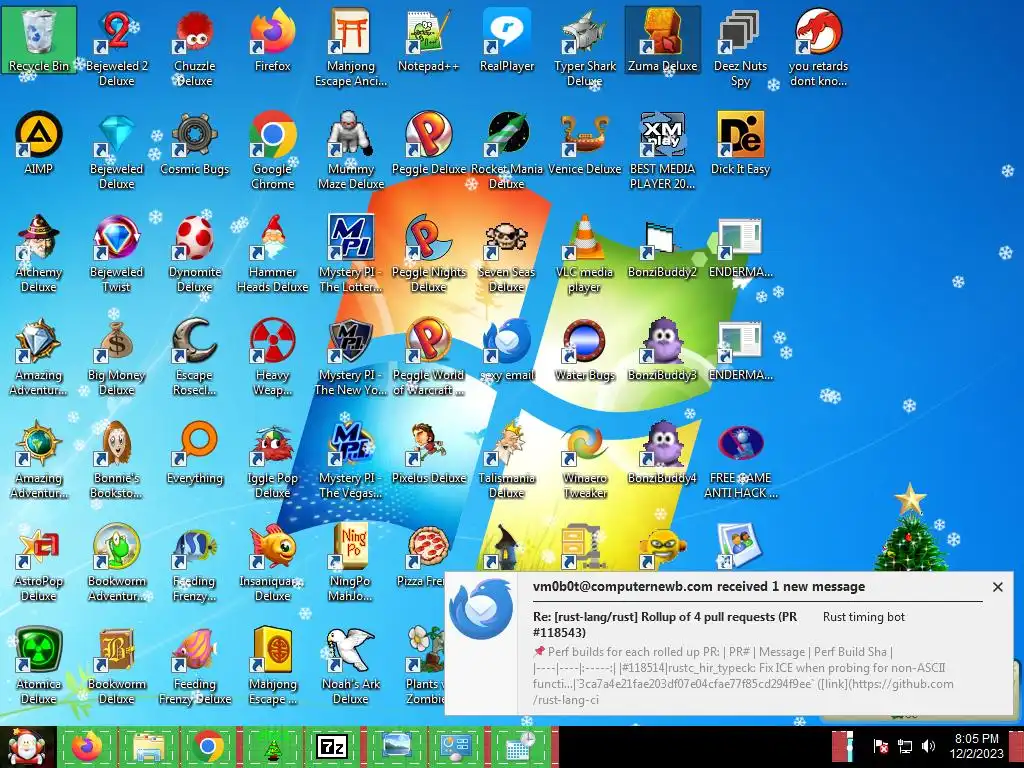This screenshot has width=1024, height=768.
Task: Select Bookworm Deluxe book icon
Action: point(116,666)
